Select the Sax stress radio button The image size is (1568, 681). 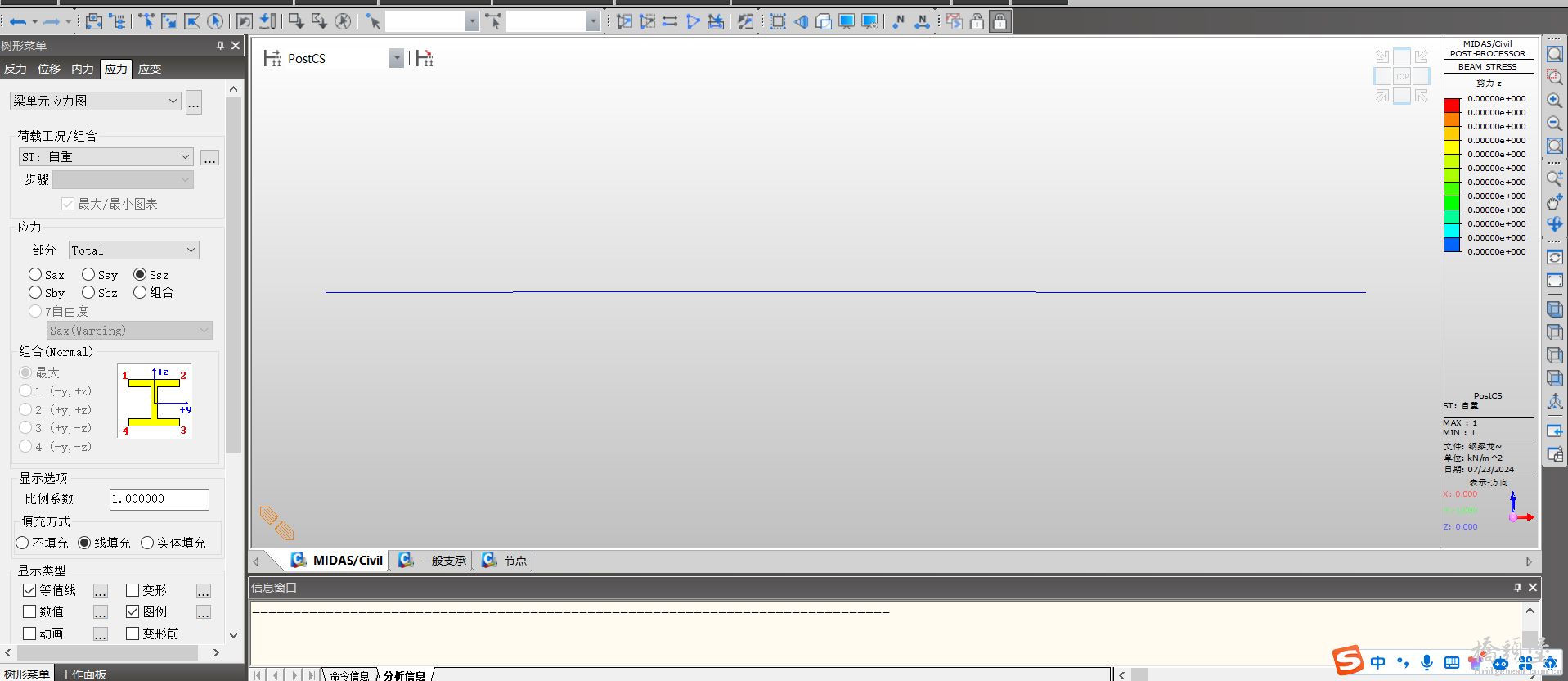point(35,274)
